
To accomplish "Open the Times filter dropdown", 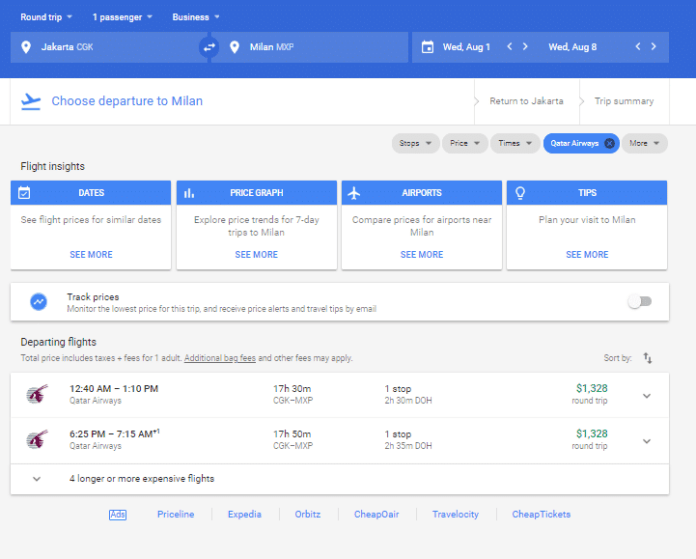I will (x=515, y=143).
